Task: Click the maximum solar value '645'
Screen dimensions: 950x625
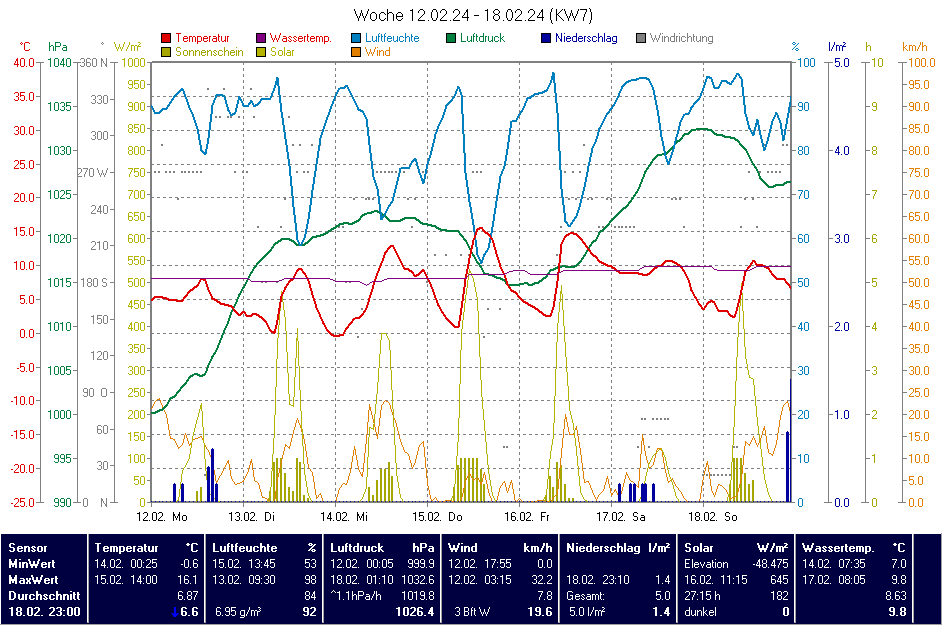Action: point(780,580)
